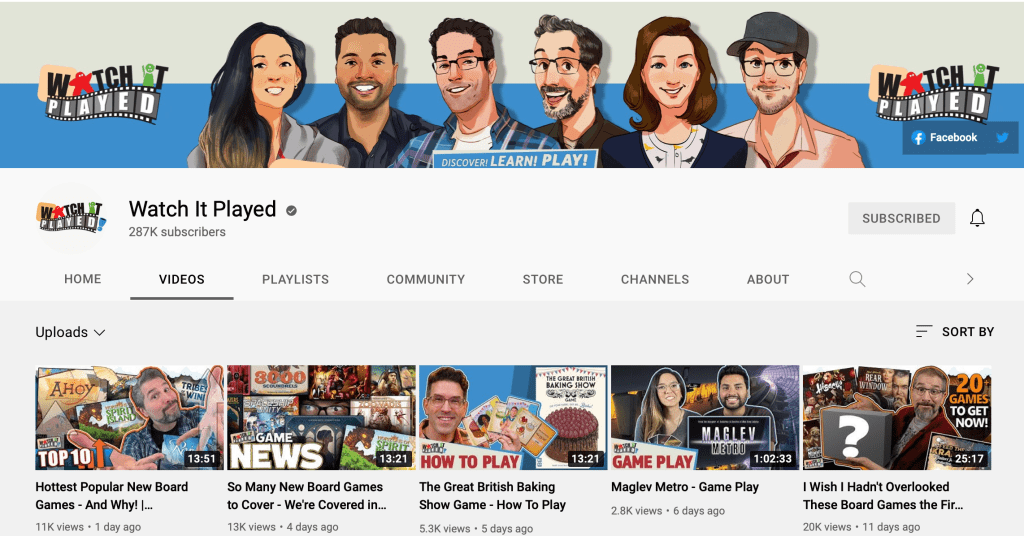The width and height of the screenshot is (1024, 536).
Task: Expand the Uploads dropdown
Action: [x=70, y=332]
